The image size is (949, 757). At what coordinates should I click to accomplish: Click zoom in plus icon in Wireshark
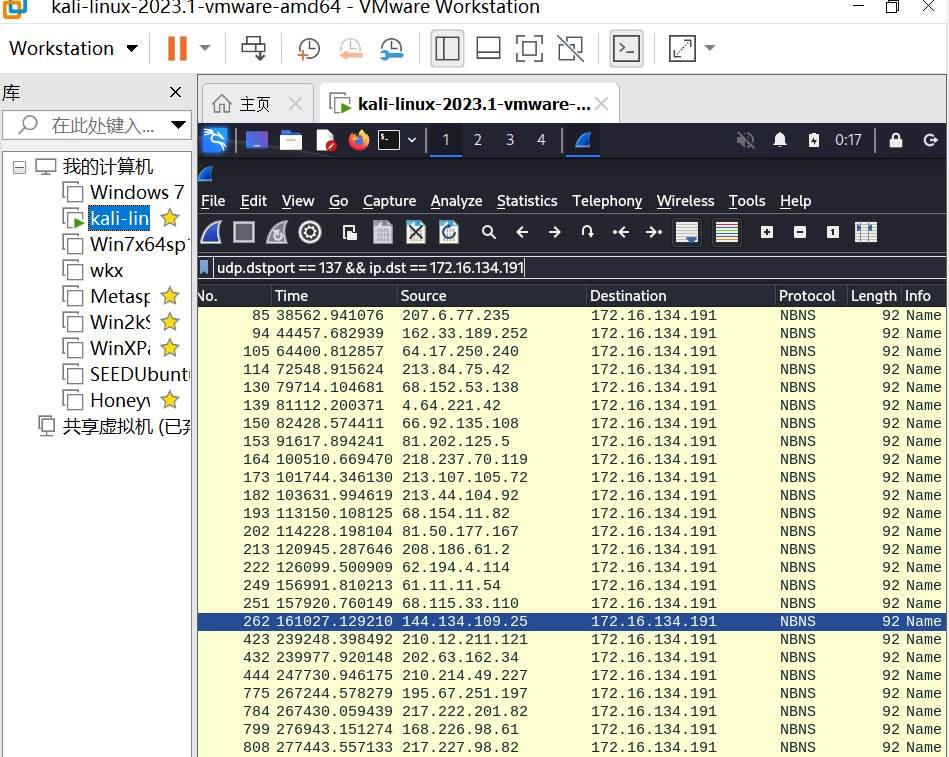pyautogui.click(x=767, y=232)
